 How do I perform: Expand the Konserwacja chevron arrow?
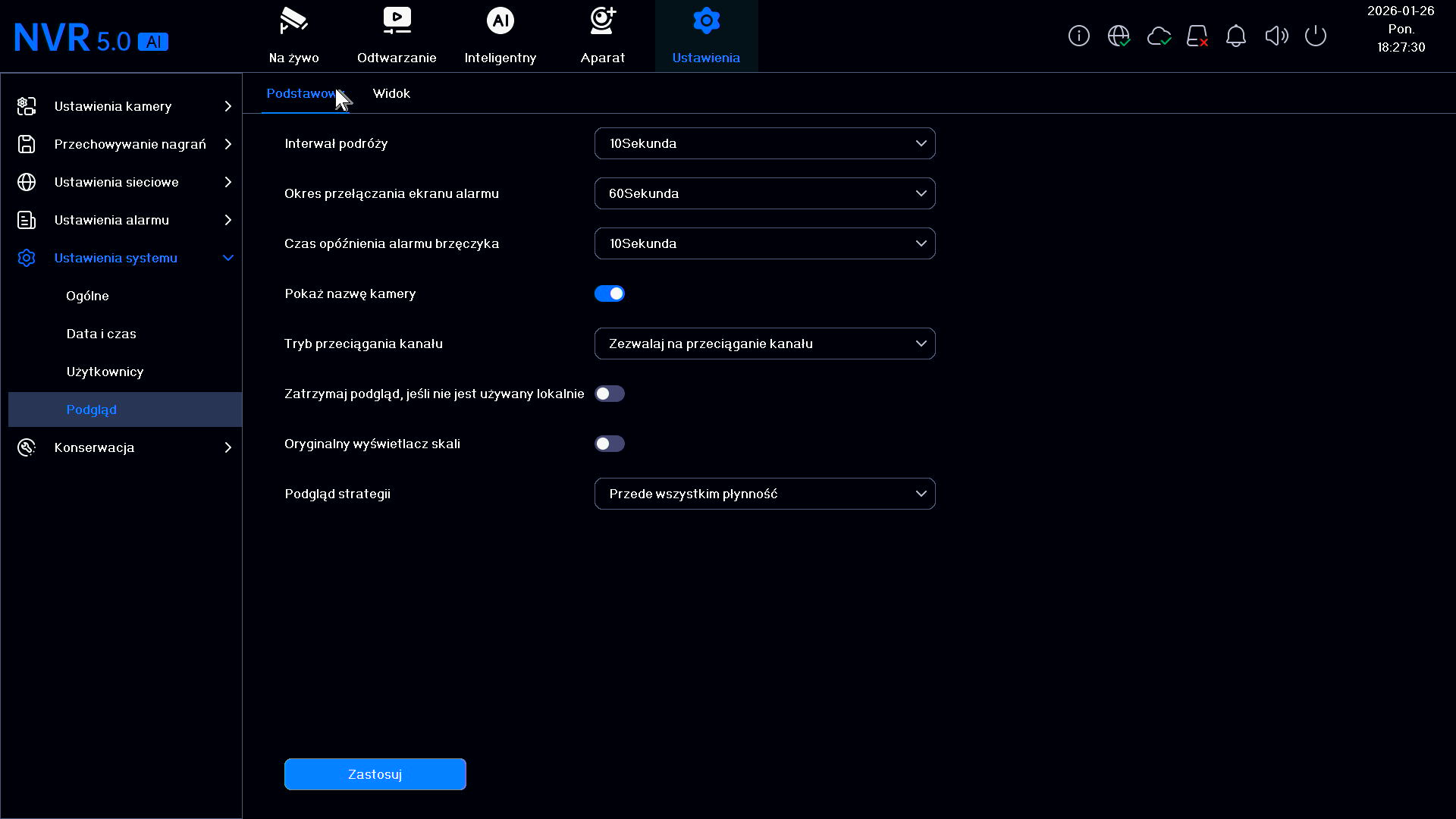click(227, 447)
